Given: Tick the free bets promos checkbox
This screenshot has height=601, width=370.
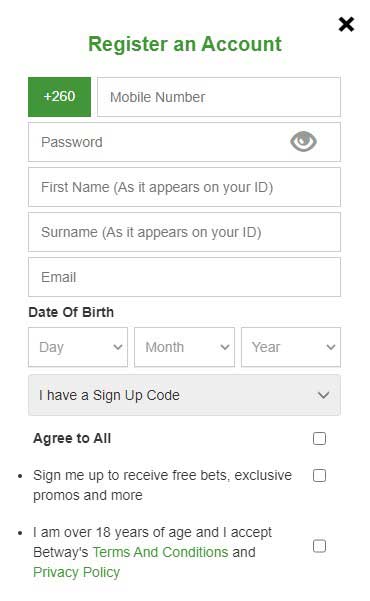Looking at the screenshot, I should click(x=319, y=476).
